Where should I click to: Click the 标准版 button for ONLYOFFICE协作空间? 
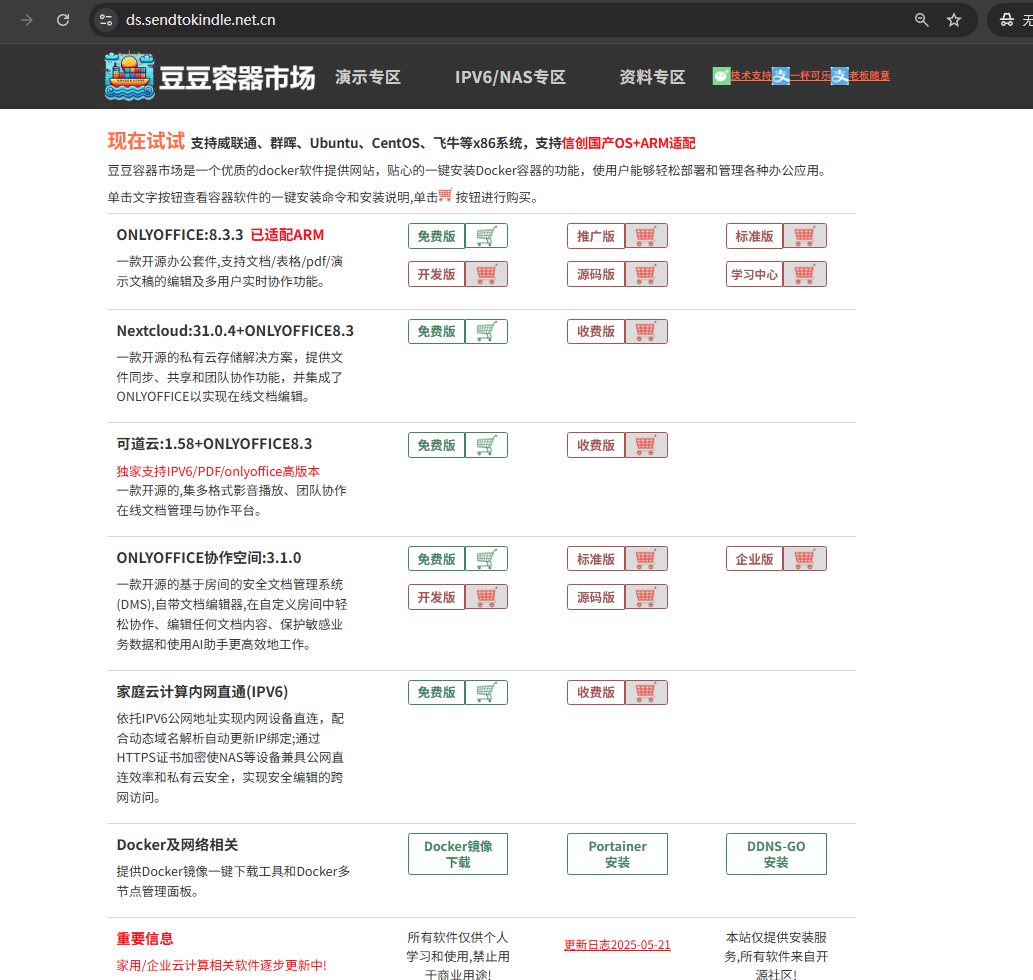(x=596, y=559)
